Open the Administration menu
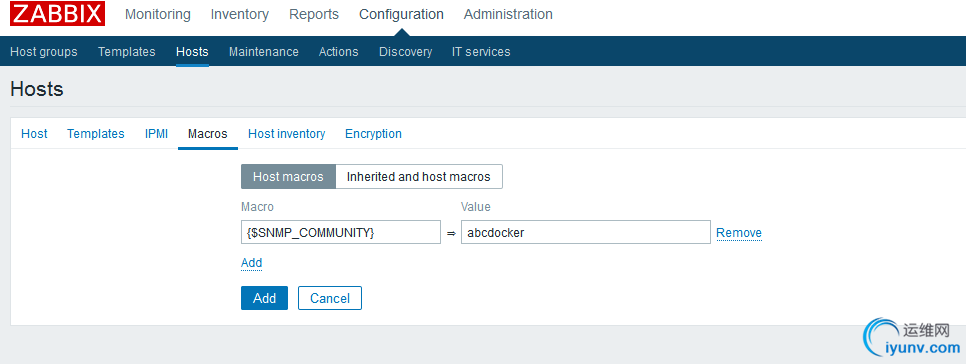This screenshot has width=966, height=364. (x=508, y=14)
